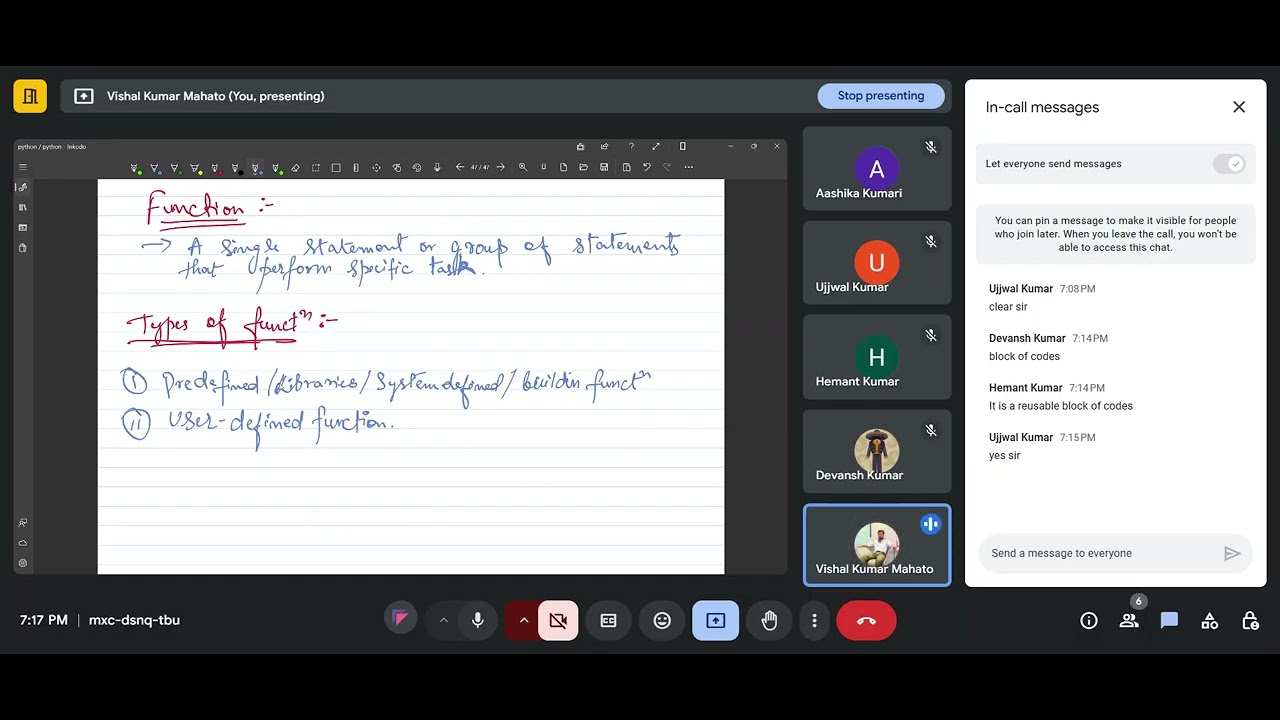Leave the call with the red hang-up button
Image resolution: width=1280 pixels, height=720 pixels.
(866, 620)
